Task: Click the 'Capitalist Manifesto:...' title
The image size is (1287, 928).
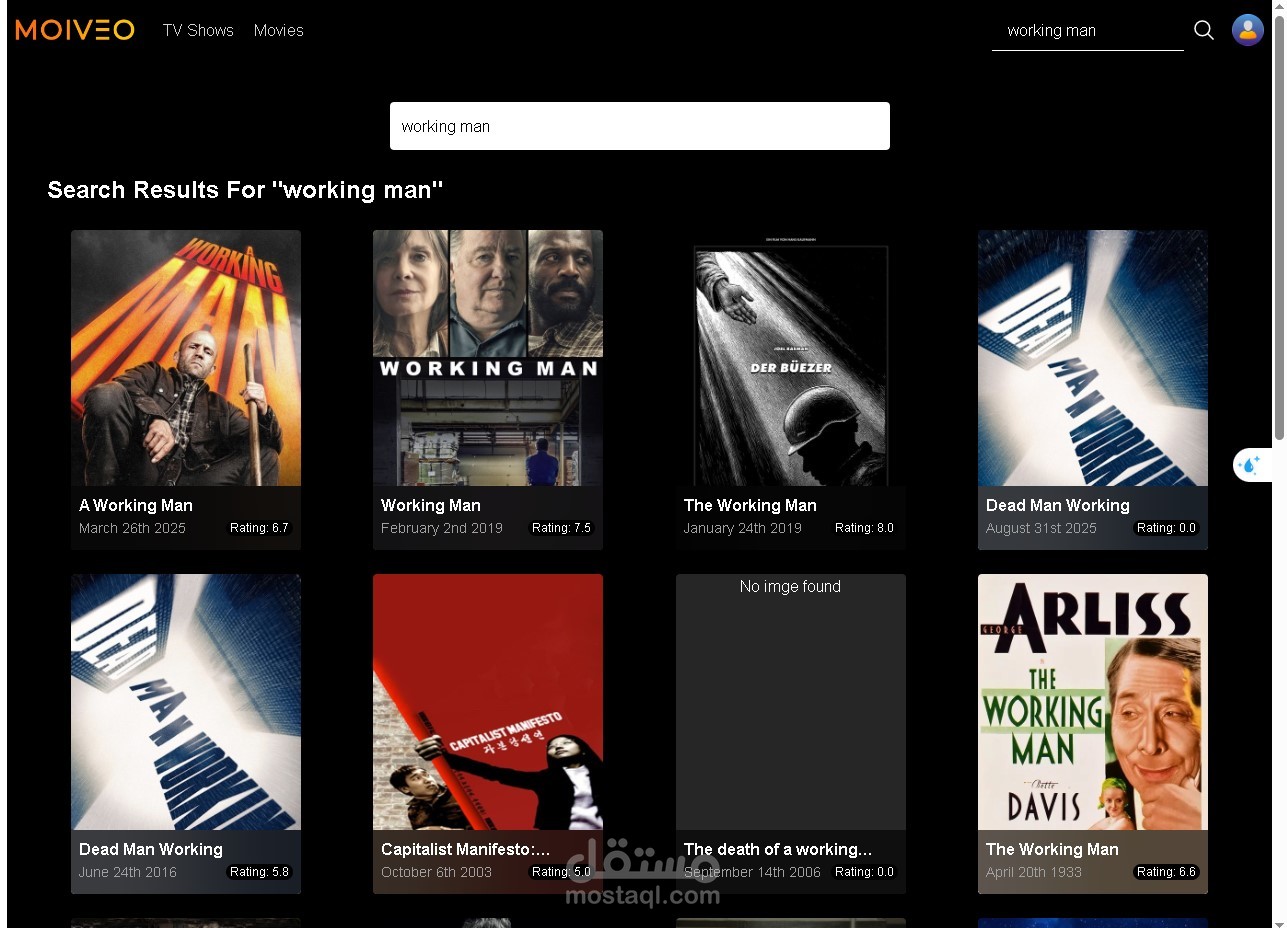Action: point(466,849)
